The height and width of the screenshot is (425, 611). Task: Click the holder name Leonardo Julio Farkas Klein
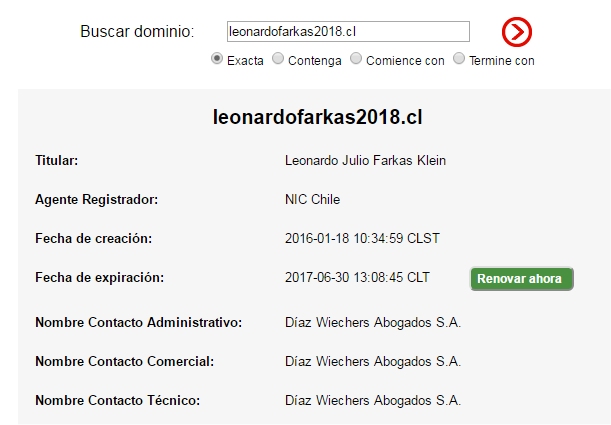(x=365, y=160)
